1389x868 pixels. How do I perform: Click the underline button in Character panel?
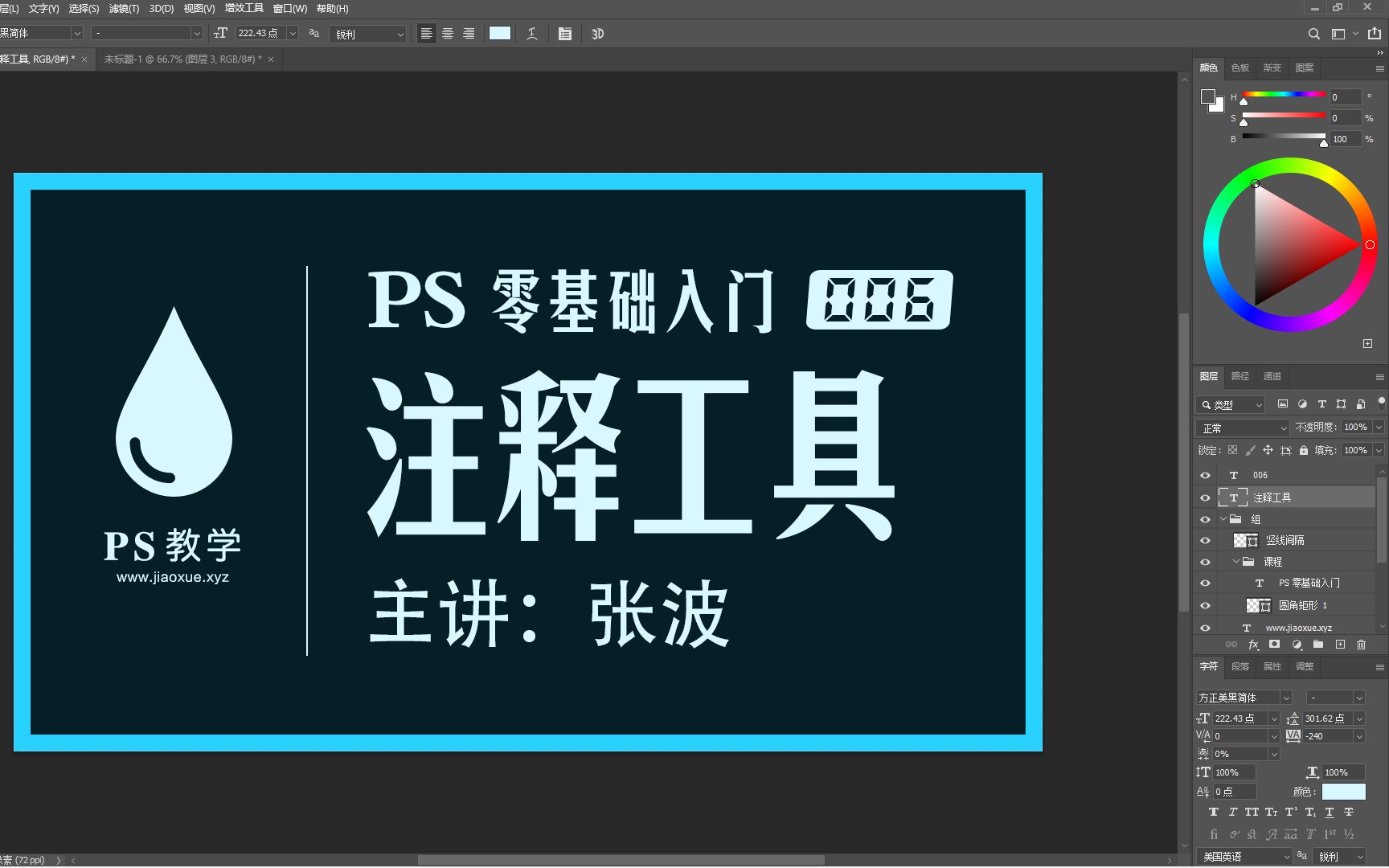(1330, 812)
